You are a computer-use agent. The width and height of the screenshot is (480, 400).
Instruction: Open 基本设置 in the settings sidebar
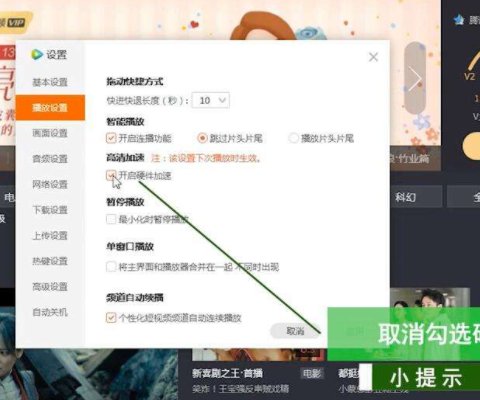pos(50,82)
